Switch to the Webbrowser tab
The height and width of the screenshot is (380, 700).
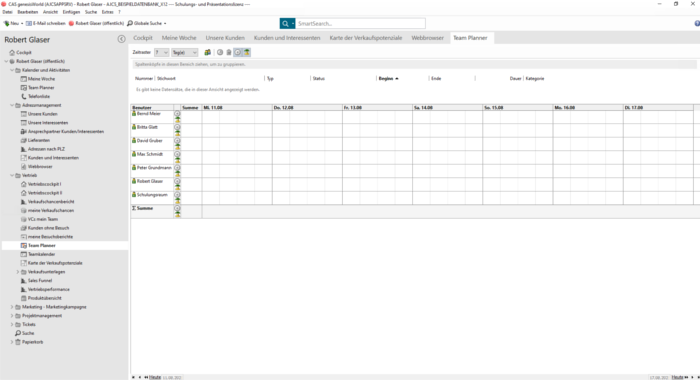(x=428, y=38)
